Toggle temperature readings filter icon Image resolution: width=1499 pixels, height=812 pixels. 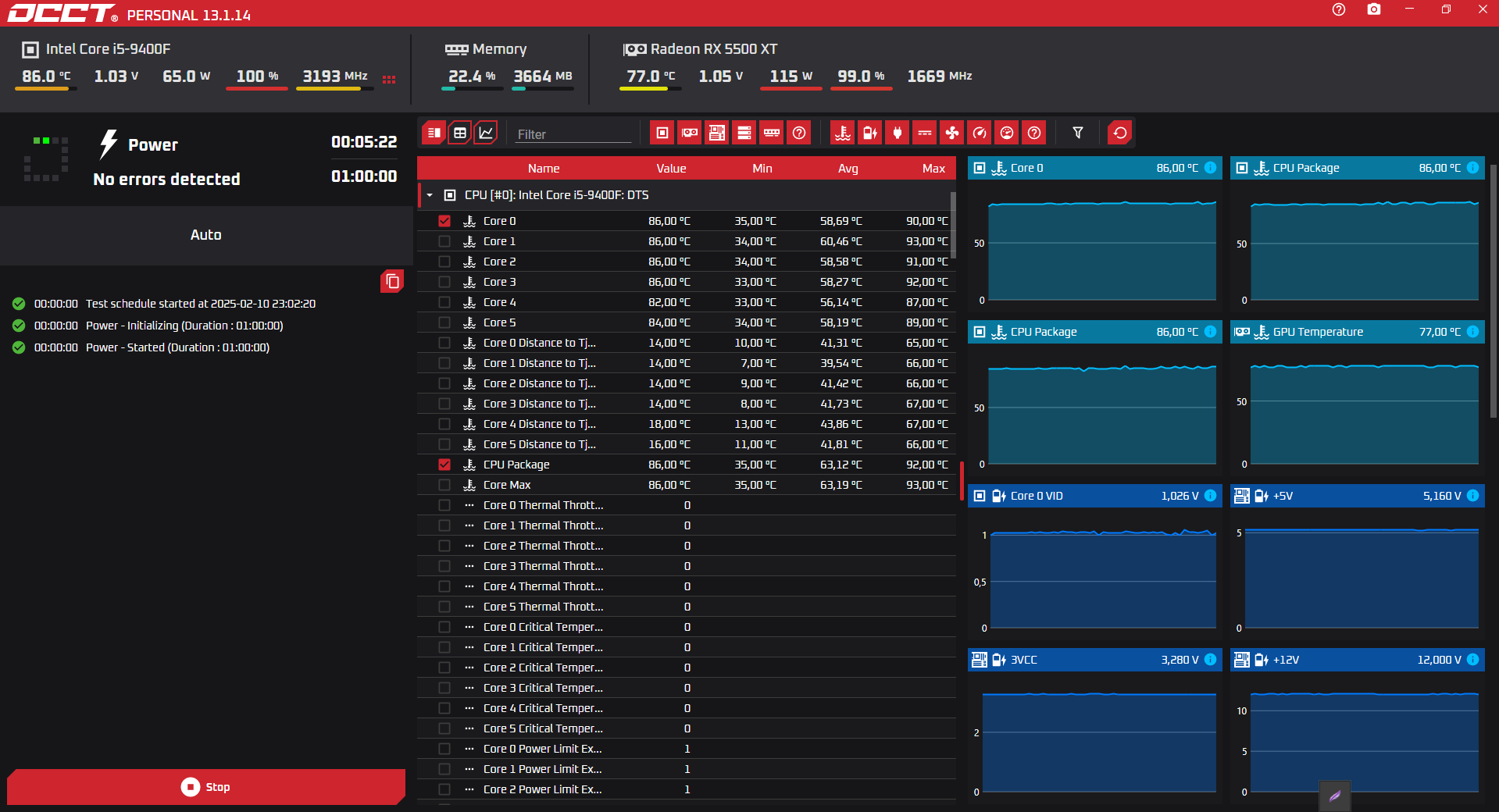(x=843, y=133)
